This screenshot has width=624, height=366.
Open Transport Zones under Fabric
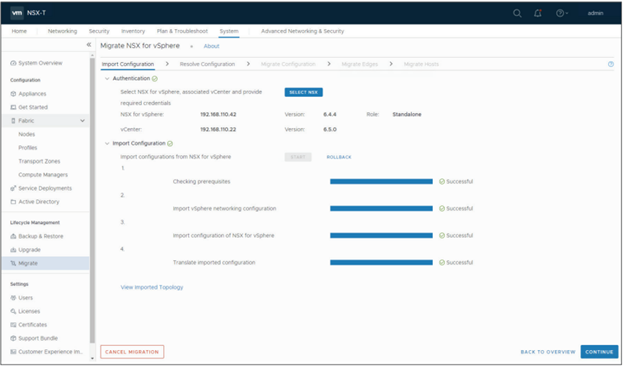39,161
